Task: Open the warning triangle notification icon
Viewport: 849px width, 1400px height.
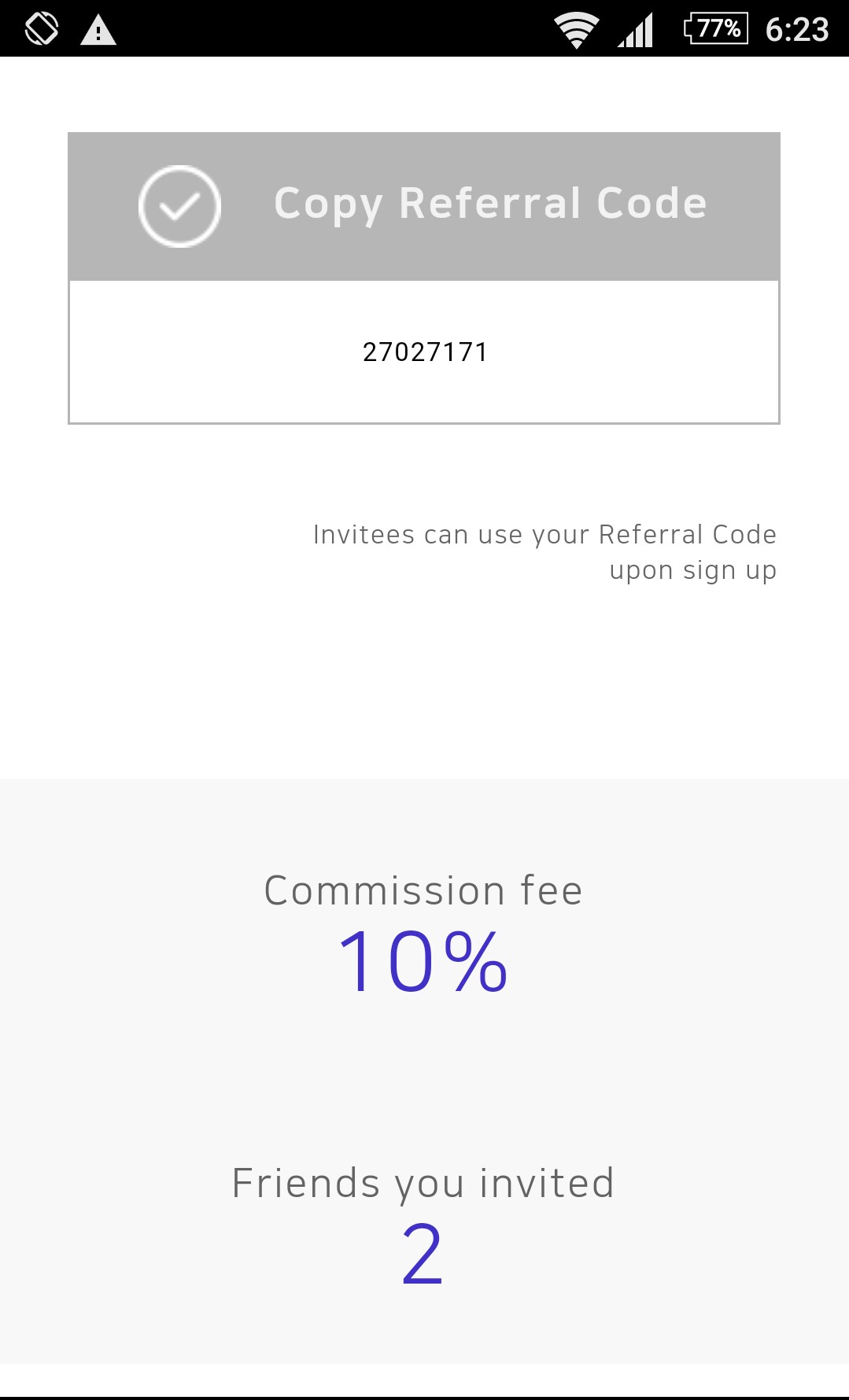Action: (98, 31)
